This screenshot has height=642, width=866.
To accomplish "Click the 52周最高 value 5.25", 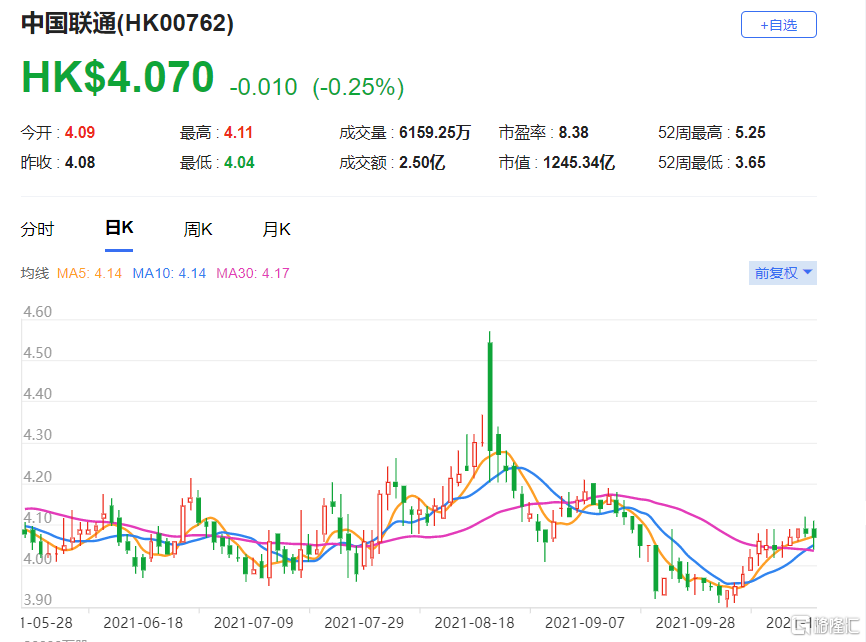I will (749, 132).
